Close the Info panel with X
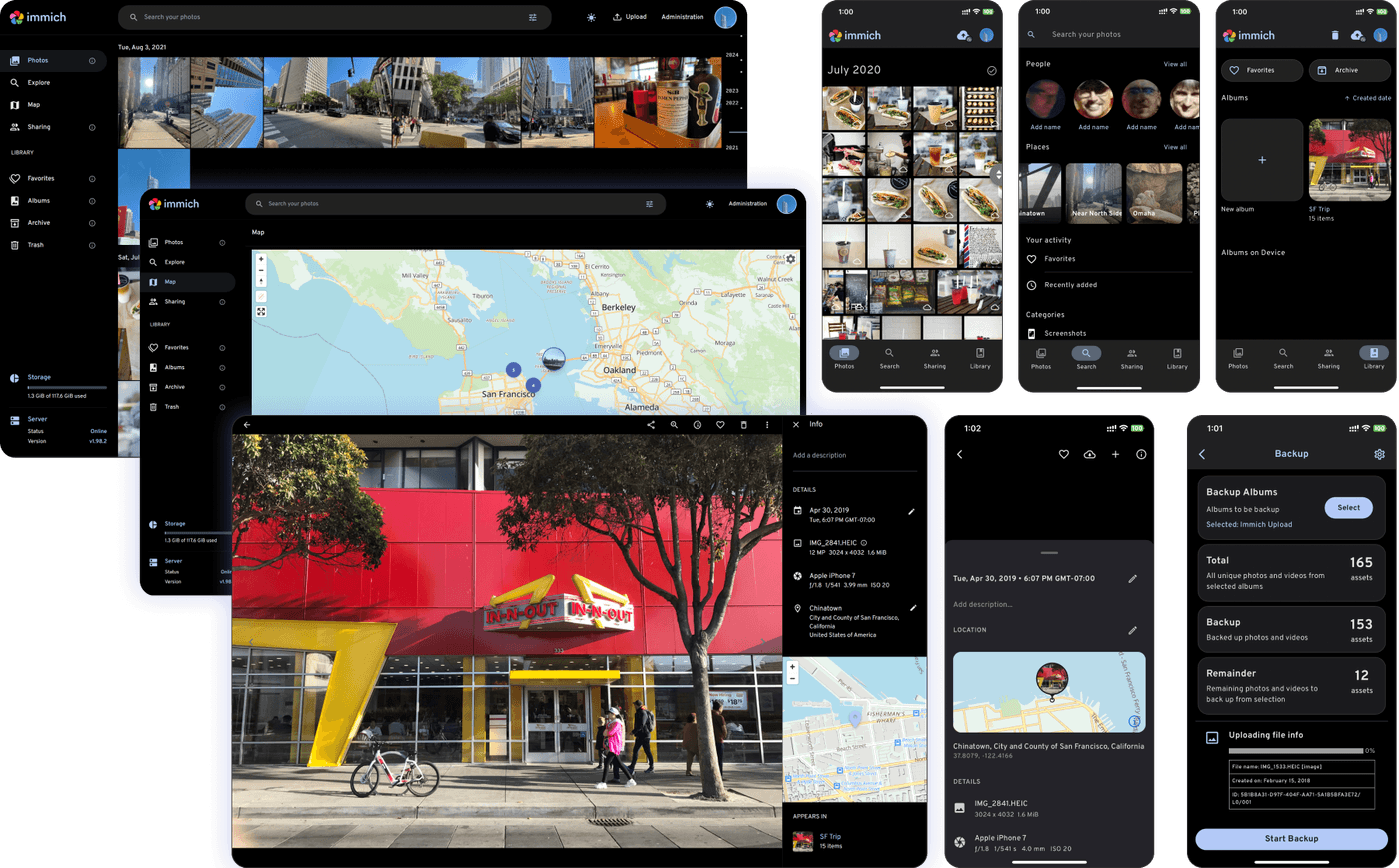Screen dimensions: 1399x868 796,425
